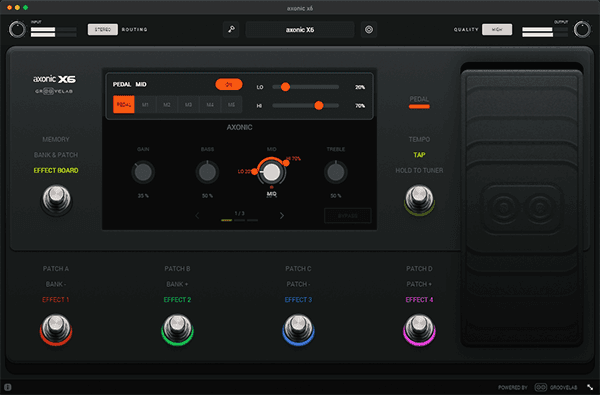
Task: Click the LO slider 20% value
Action: 360,87
